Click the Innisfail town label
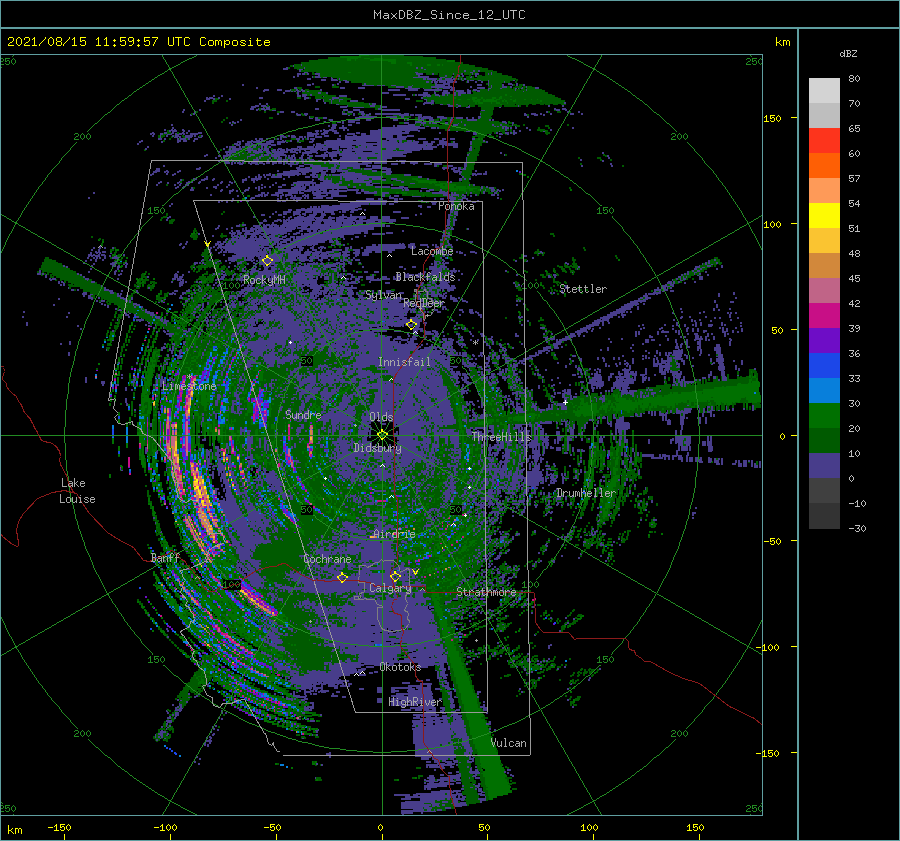 tap(404, 362)
